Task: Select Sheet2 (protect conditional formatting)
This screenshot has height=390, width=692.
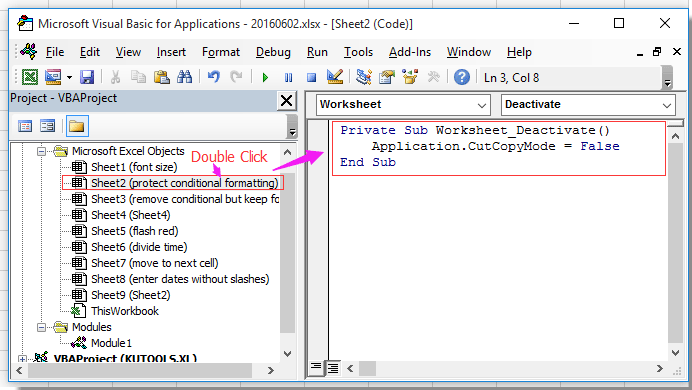Action: 184,183
